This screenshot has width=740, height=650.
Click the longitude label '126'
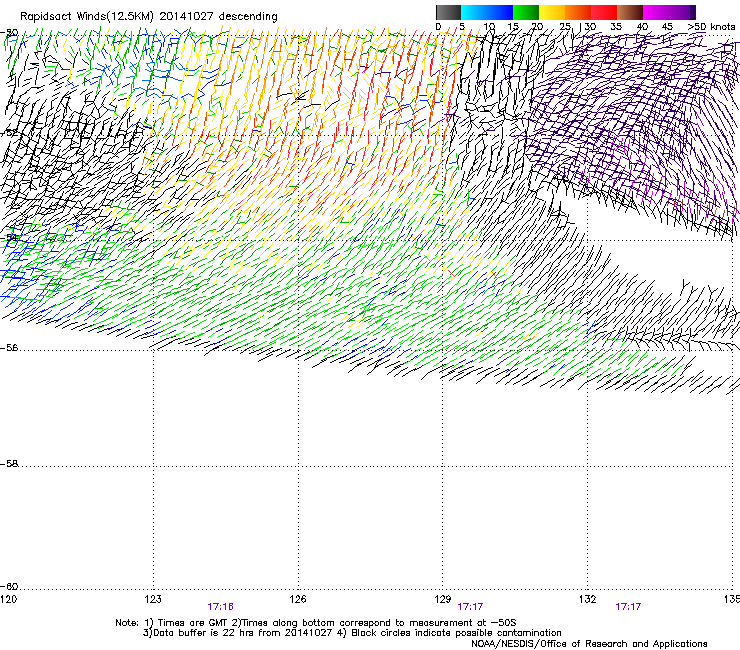(x=298, y=599)
